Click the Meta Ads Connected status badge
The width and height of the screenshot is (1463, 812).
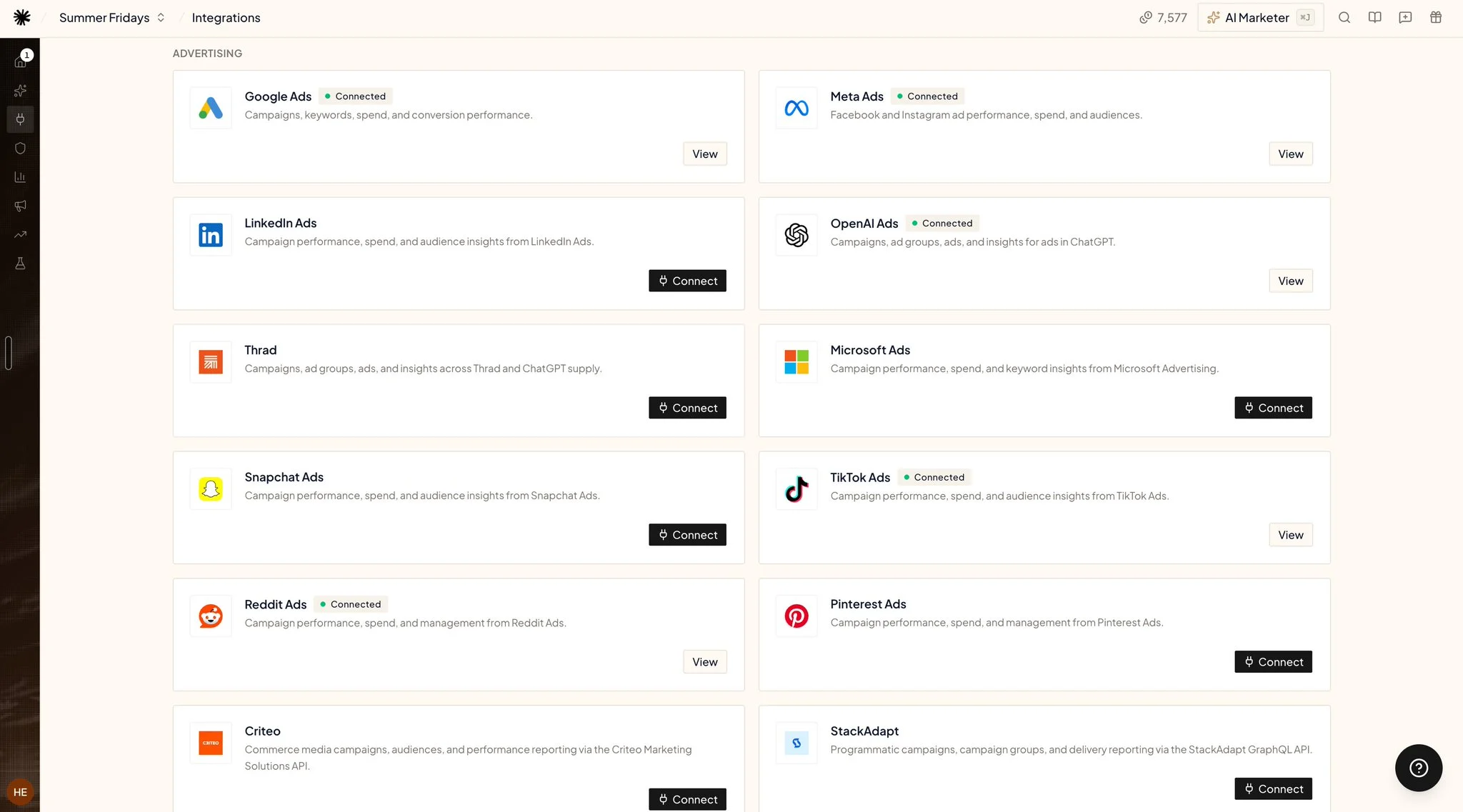coord(927,96)
